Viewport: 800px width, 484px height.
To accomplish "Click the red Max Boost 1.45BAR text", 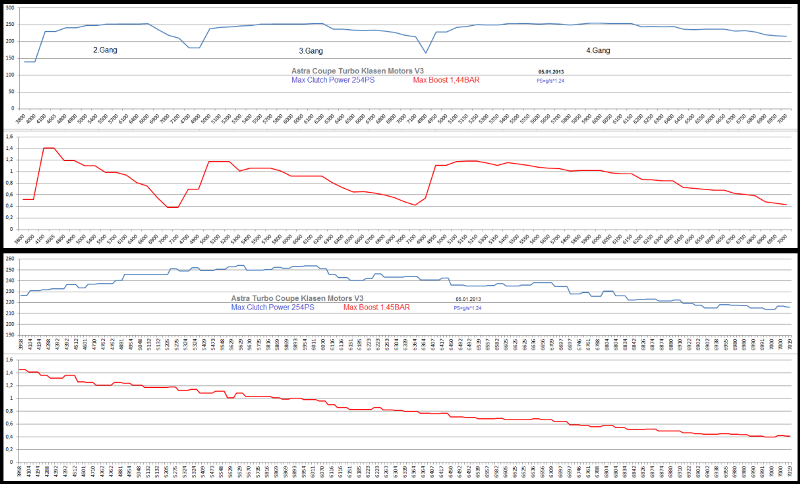I will click(382, 307).
